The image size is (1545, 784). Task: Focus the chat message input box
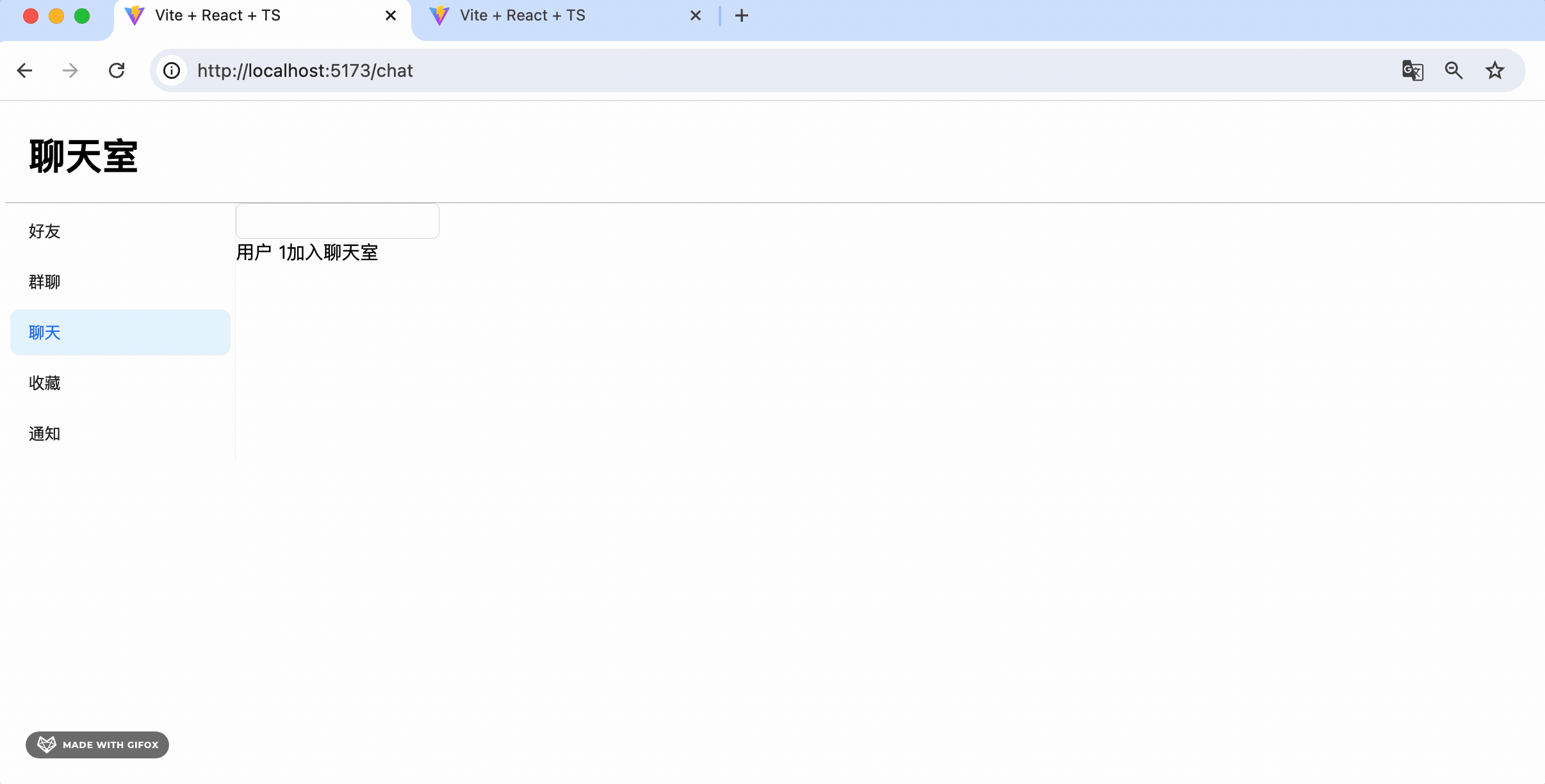click(x=337, y=221)
